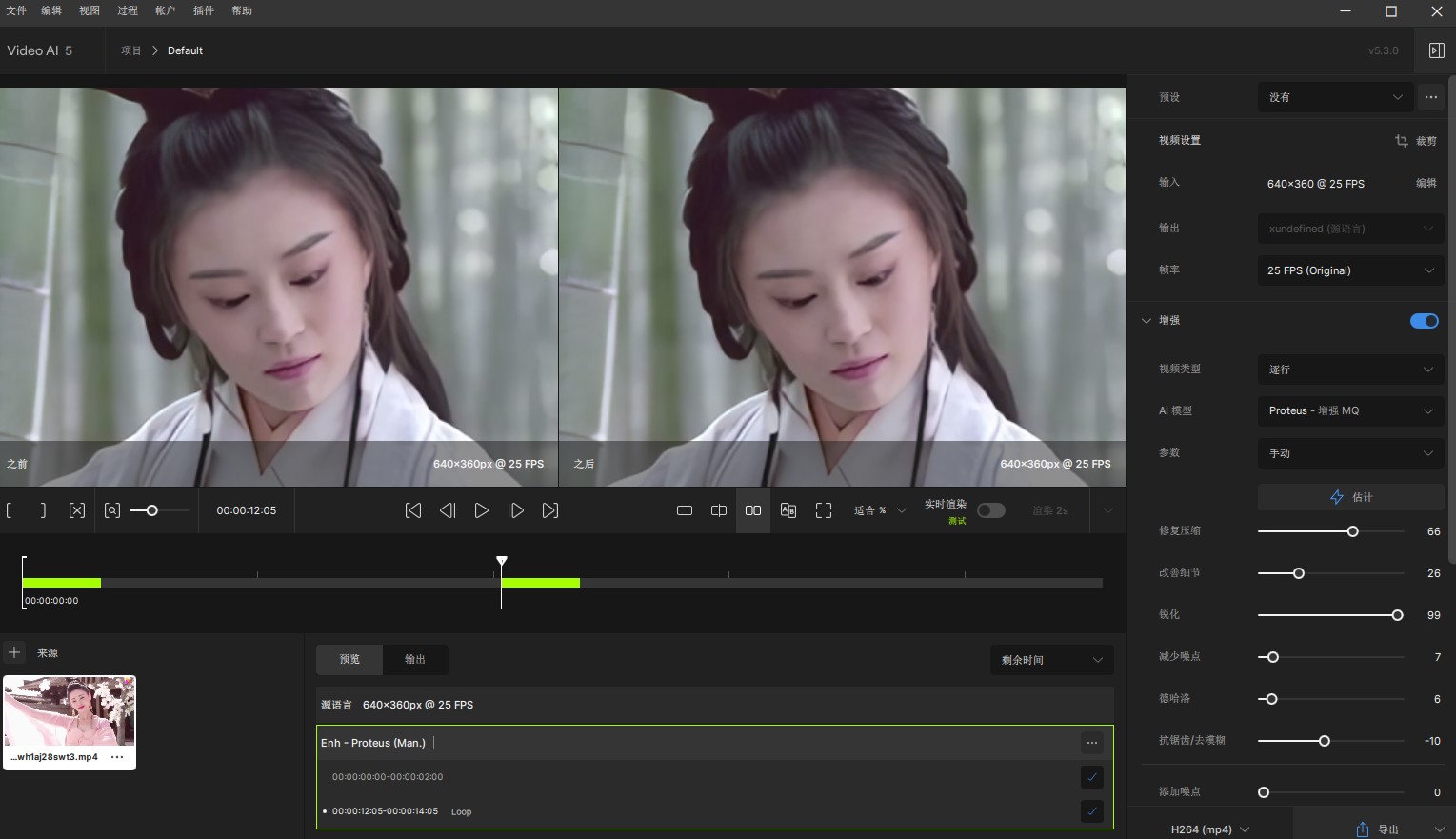The height and width of the screenshot is (839, 1456).
Task: Set the trim in-point bracket icon
Action: pyautogui.click(x=9, y=510)
